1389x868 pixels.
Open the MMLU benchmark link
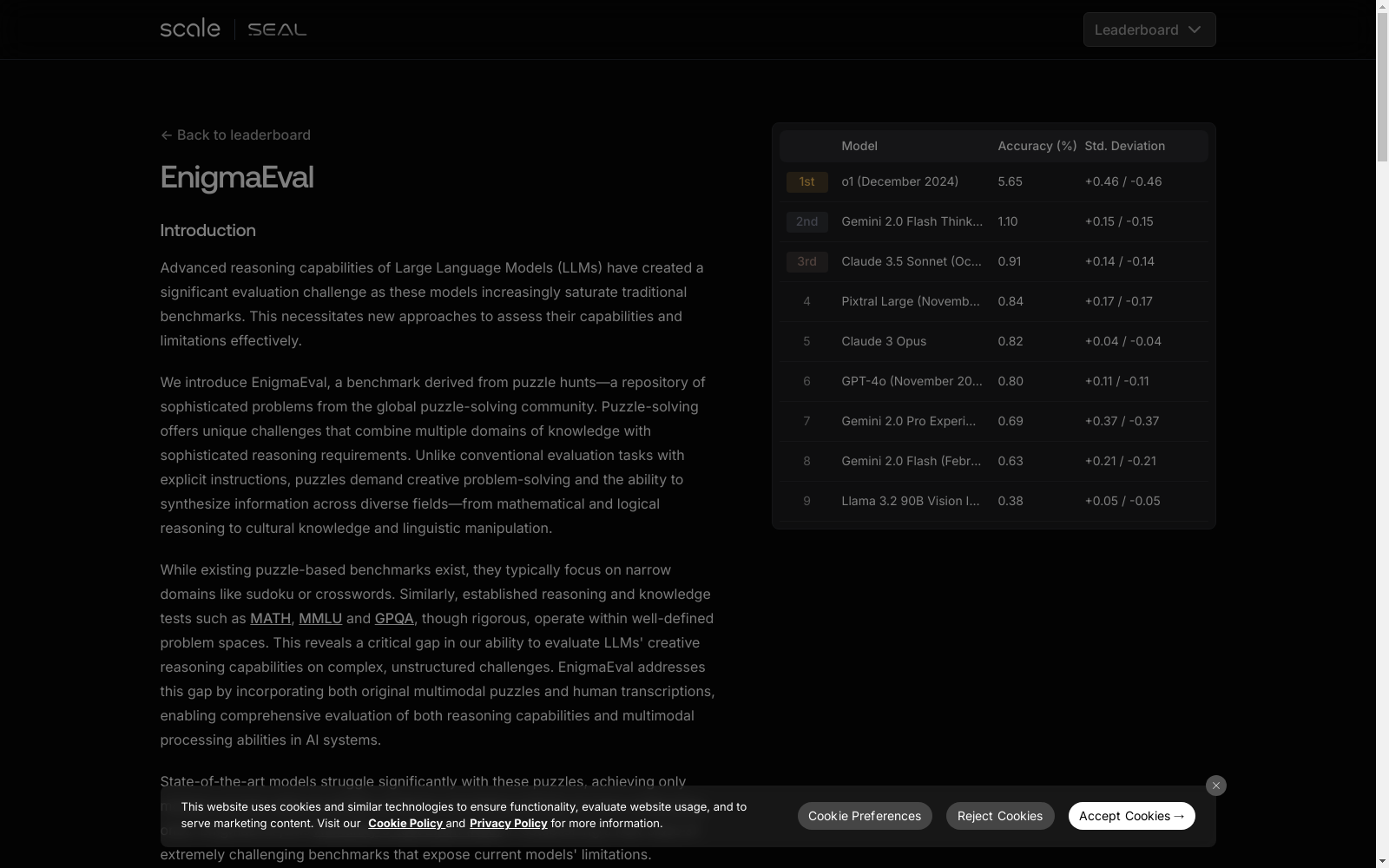click(320, 618)
